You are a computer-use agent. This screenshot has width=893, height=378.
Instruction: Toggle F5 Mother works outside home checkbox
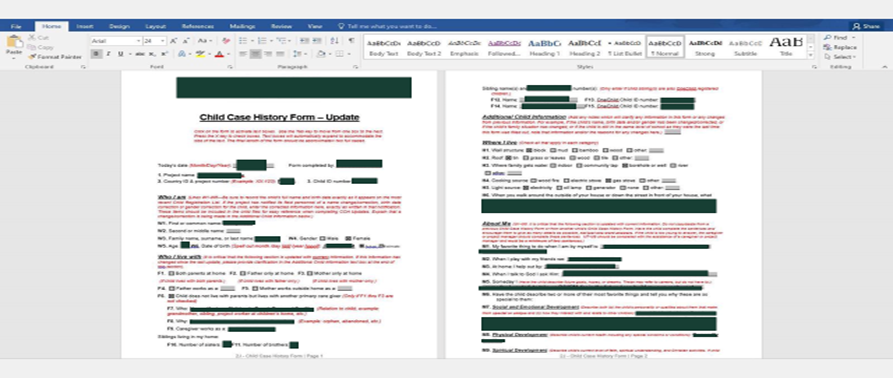point(254,289)
